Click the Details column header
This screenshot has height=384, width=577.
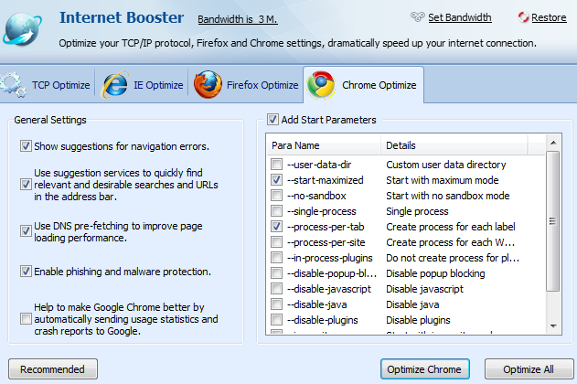pos(454,145)
